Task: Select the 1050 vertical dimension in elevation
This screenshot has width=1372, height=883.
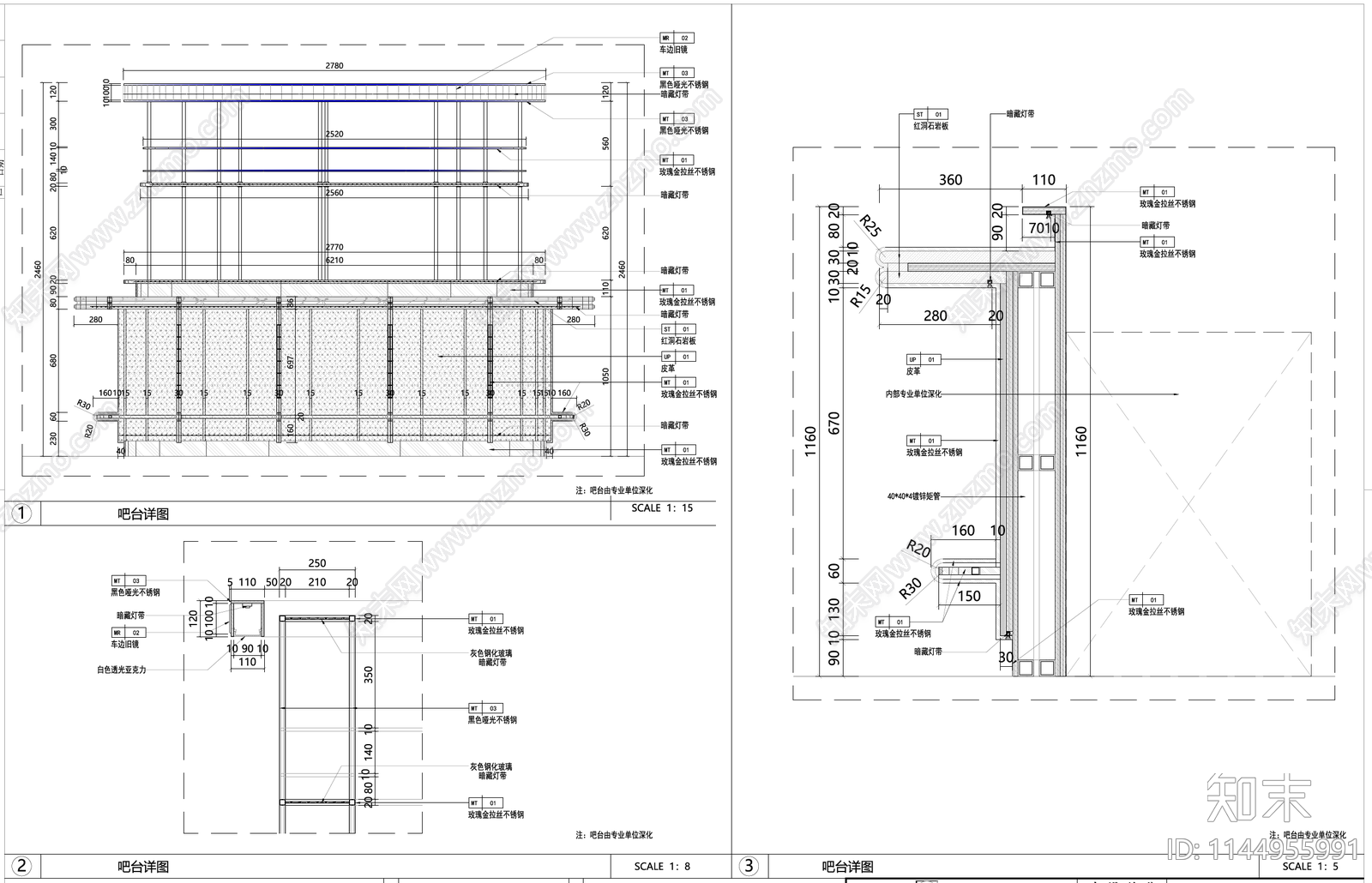Action: [x=605, y=376]
